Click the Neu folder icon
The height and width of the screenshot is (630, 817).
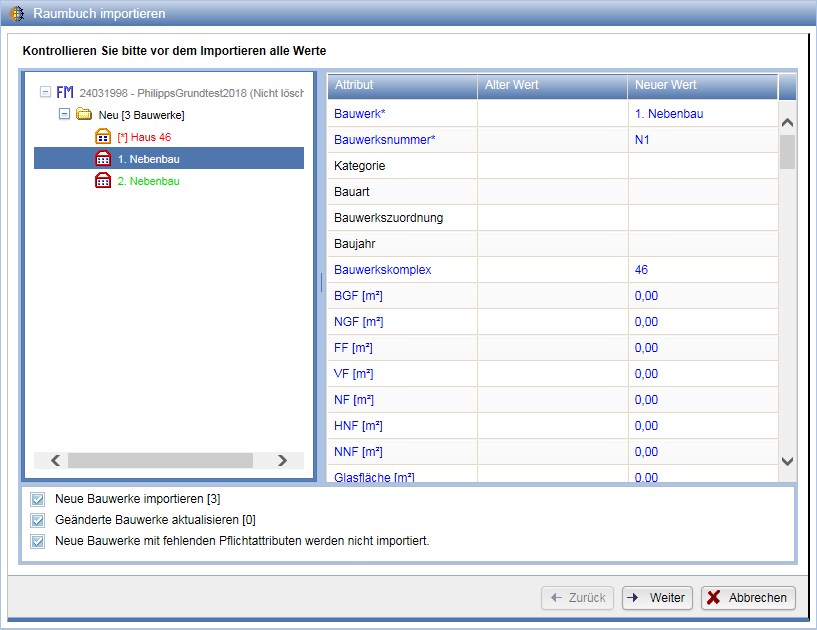pyautogui.click(x=84, y=115)
